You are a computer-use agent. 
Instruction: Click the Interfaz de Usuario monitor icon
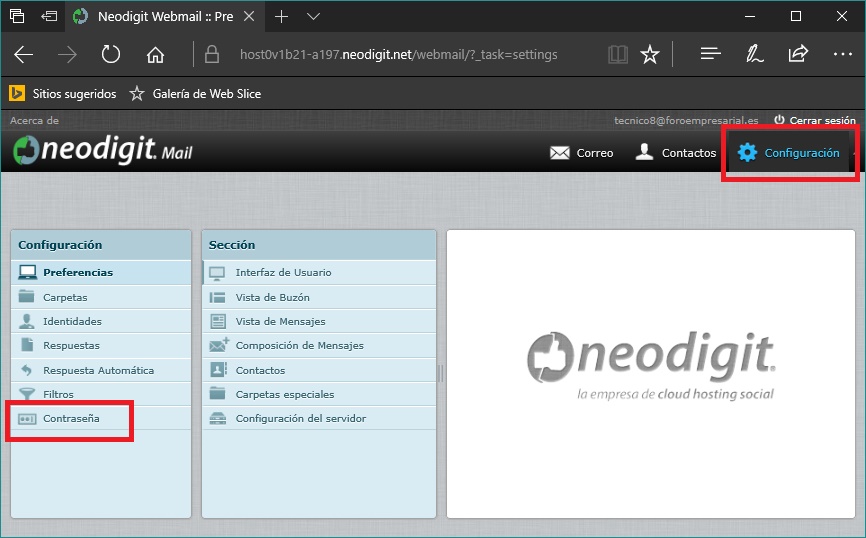(217, 273)
